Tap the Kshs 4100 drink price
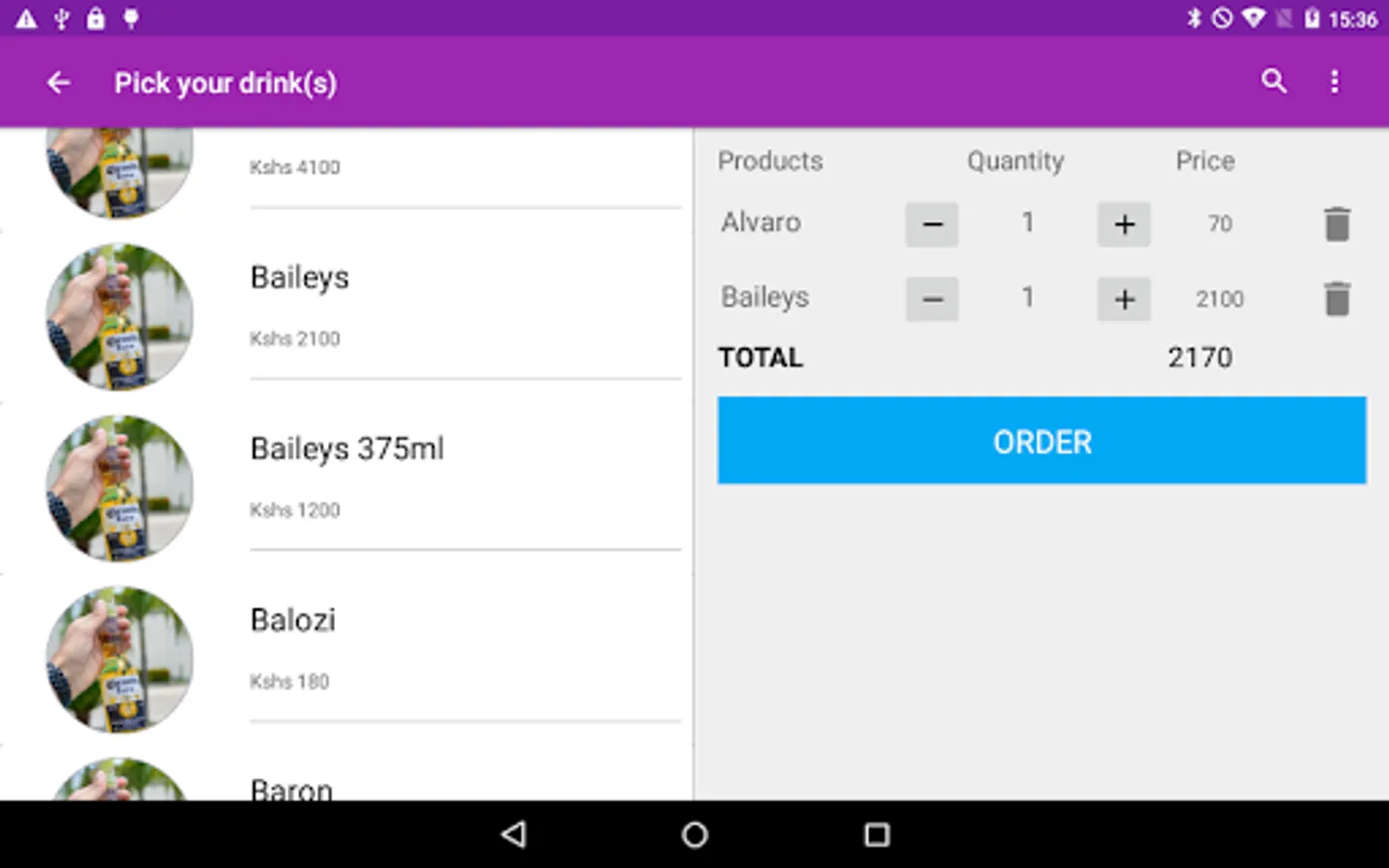This screenshot has width=1389, height=868. (294, 167)
